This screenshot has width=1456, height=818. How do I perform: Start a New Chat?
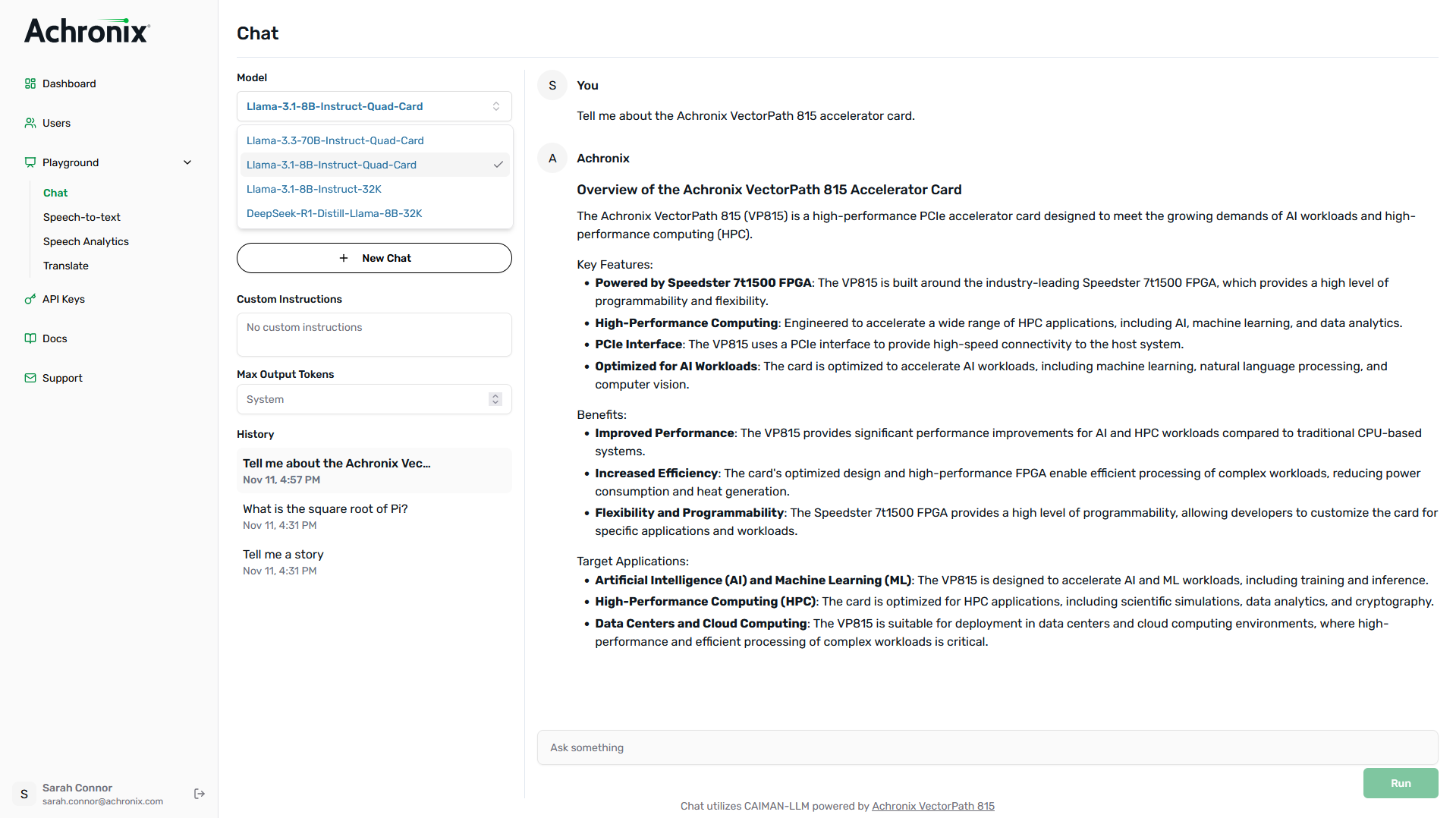click(x=374, y=258)
